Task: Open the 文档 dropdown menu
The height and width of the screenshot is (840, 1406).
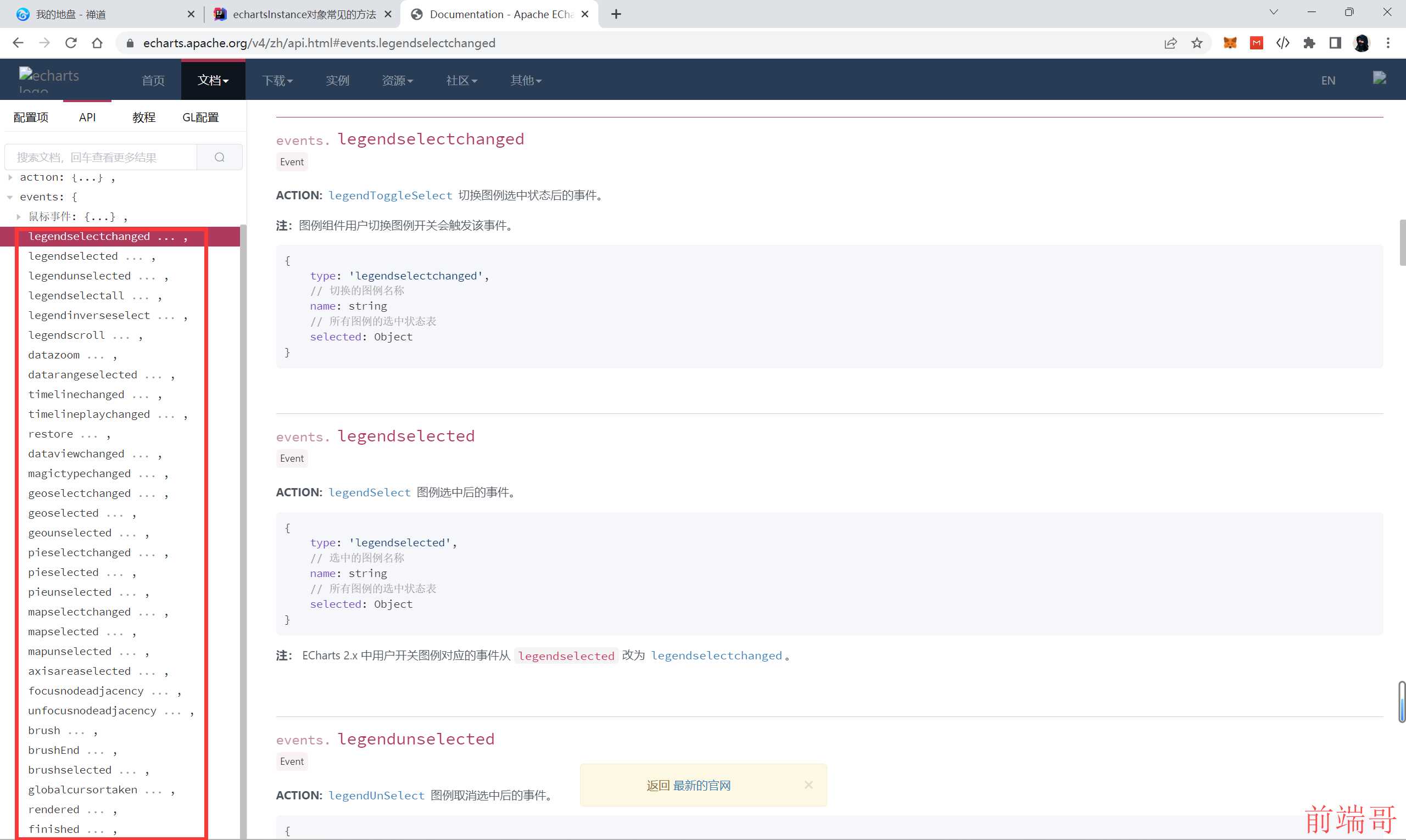Action: (213, 80)
